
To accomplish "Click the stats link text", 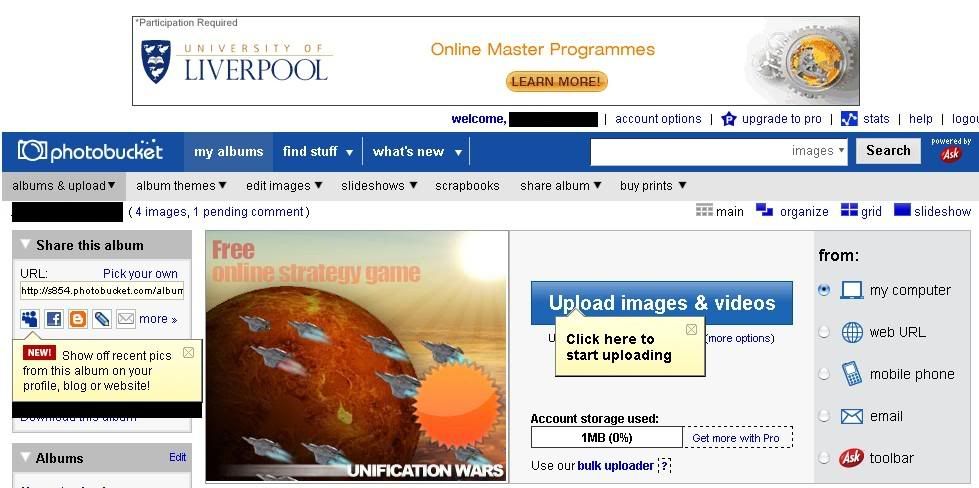I will [x=876, y=119].
